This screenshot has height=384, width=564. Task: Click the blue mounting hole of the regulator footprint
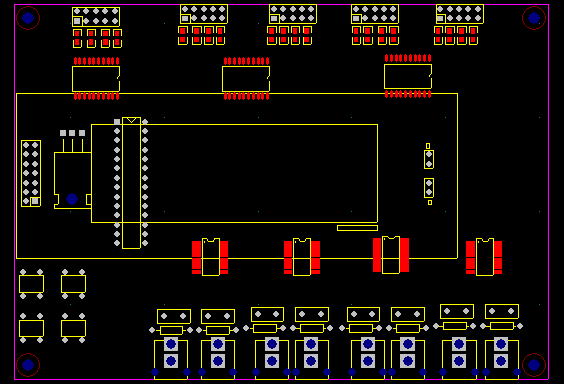coord(72,199)
